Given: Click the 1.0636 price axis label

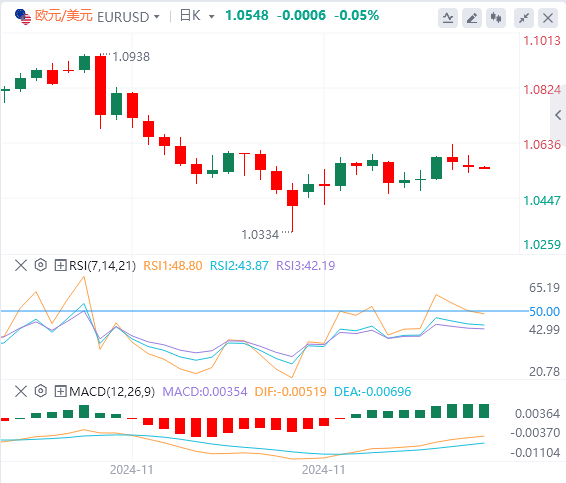Looking at the screenshot, I should click(x=542, y=145).
